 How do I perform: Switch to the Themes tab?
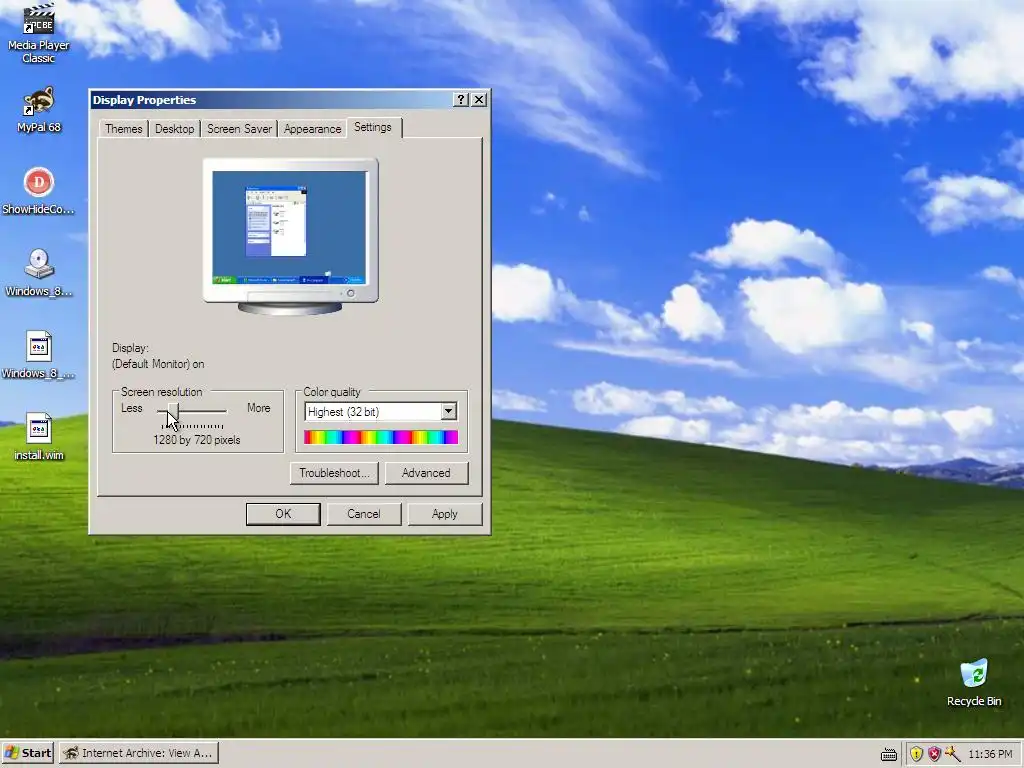coord(123,129)
